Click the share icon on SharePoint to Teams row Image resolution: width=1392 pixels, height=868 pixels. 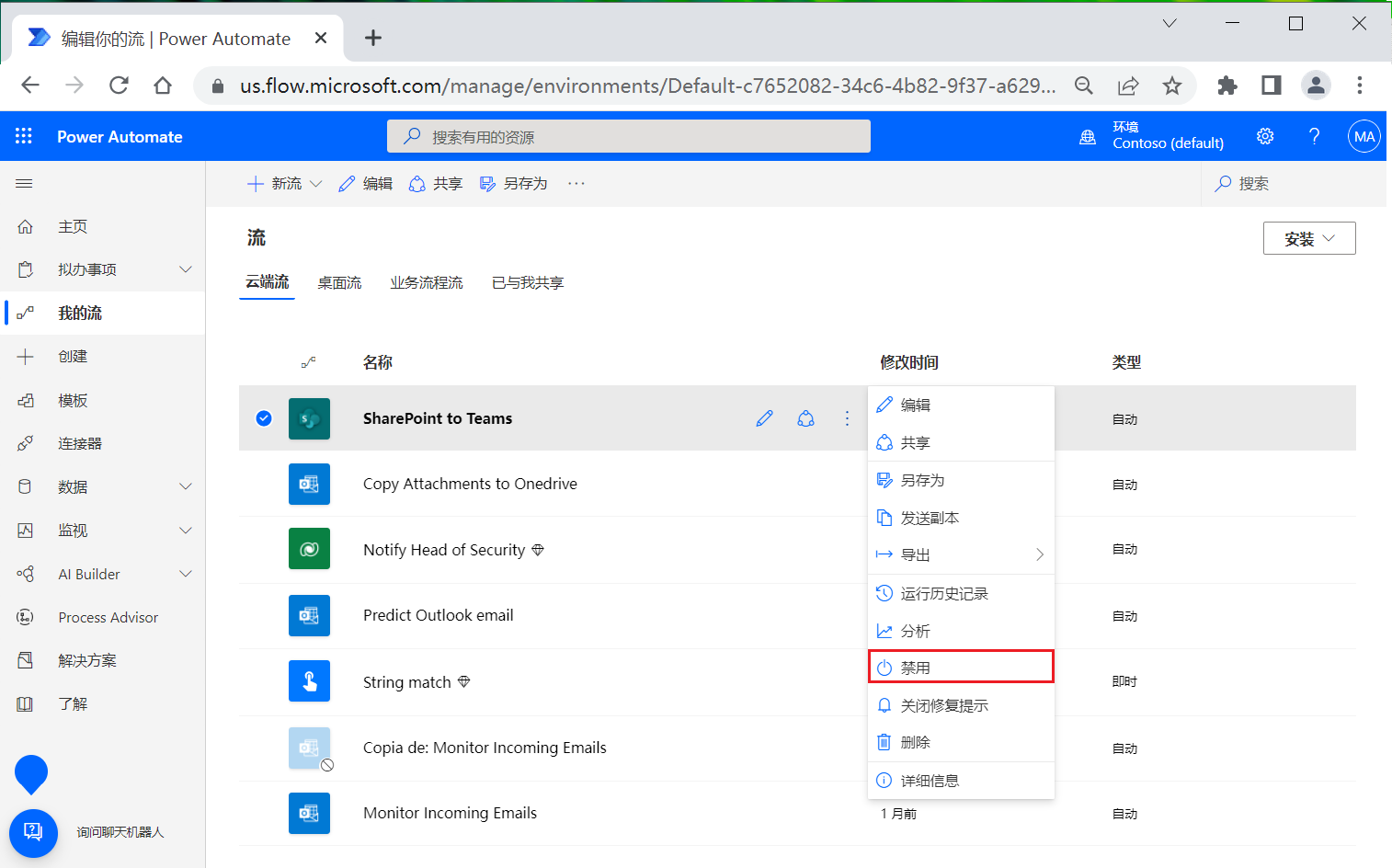tap(806, 418)
